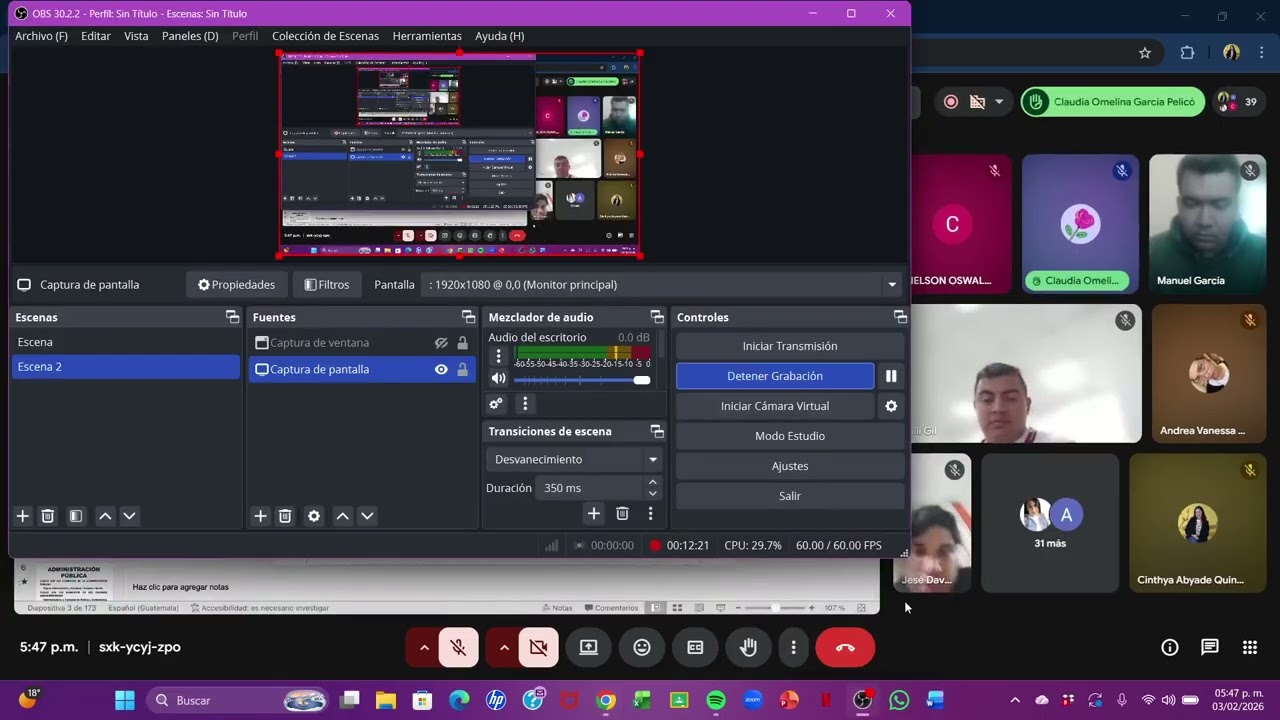The image size is (1280, 720).
Task: Open source properties gear in the Fuentes panel
Action: tap(314, 516)
